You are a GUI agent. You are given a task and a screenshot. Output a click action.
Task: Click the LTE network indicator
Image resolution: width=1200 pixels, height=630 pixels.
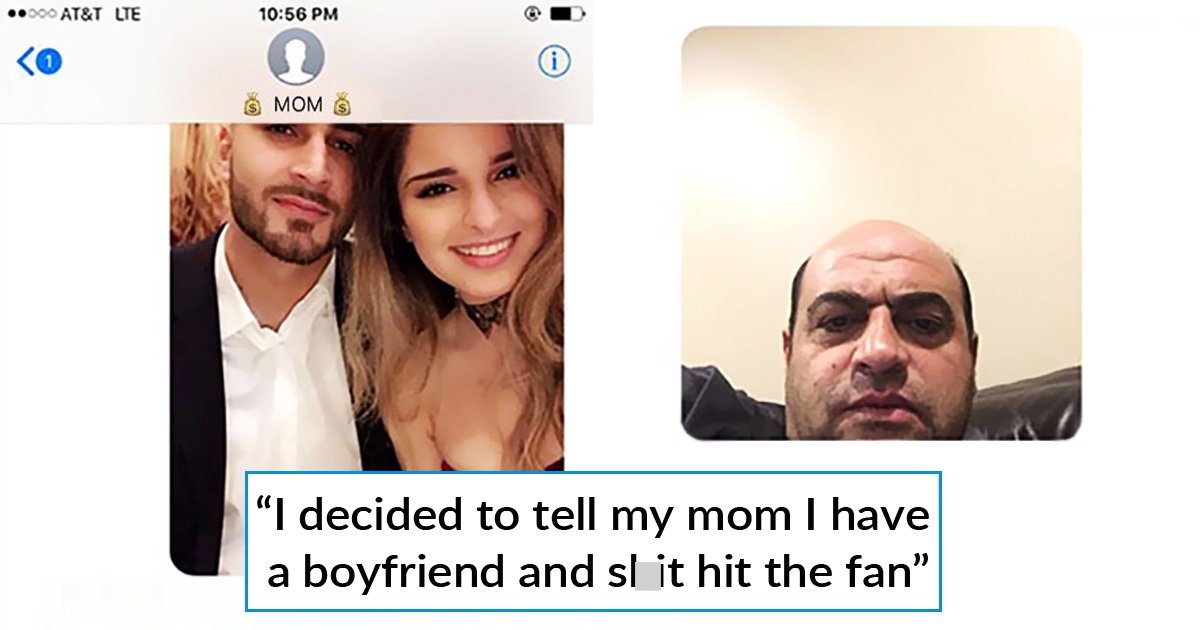pyautogui.click(x=125, y=14)
